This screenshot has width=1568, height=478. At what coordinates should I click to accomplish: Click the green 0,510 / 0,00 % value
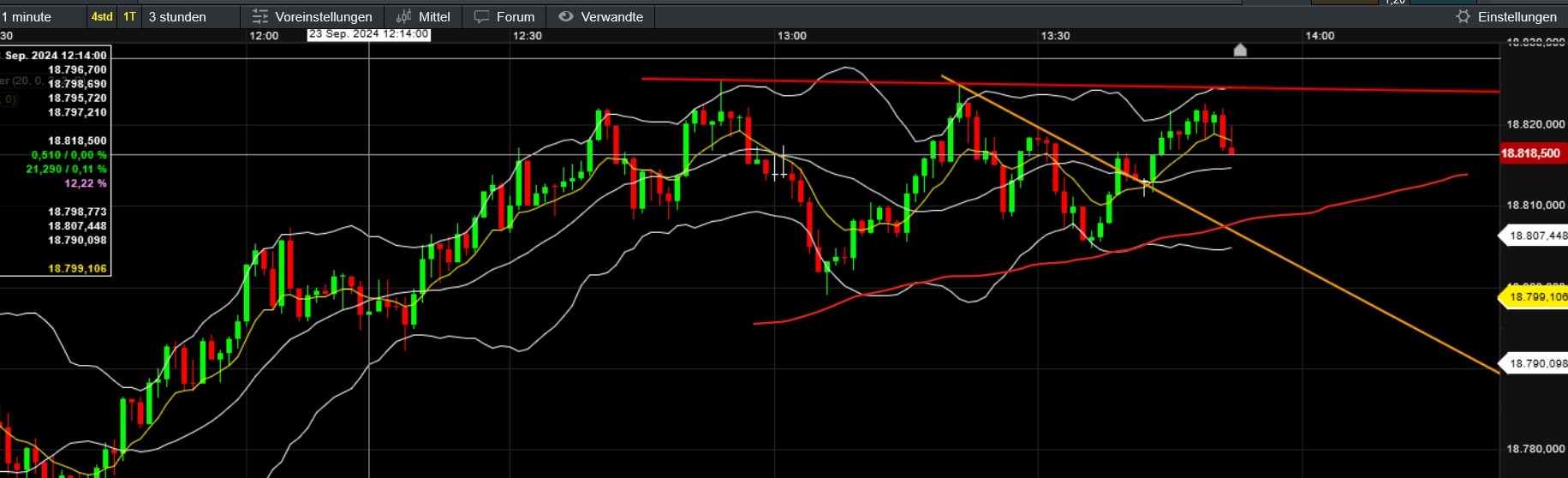[x=69, y=155]
